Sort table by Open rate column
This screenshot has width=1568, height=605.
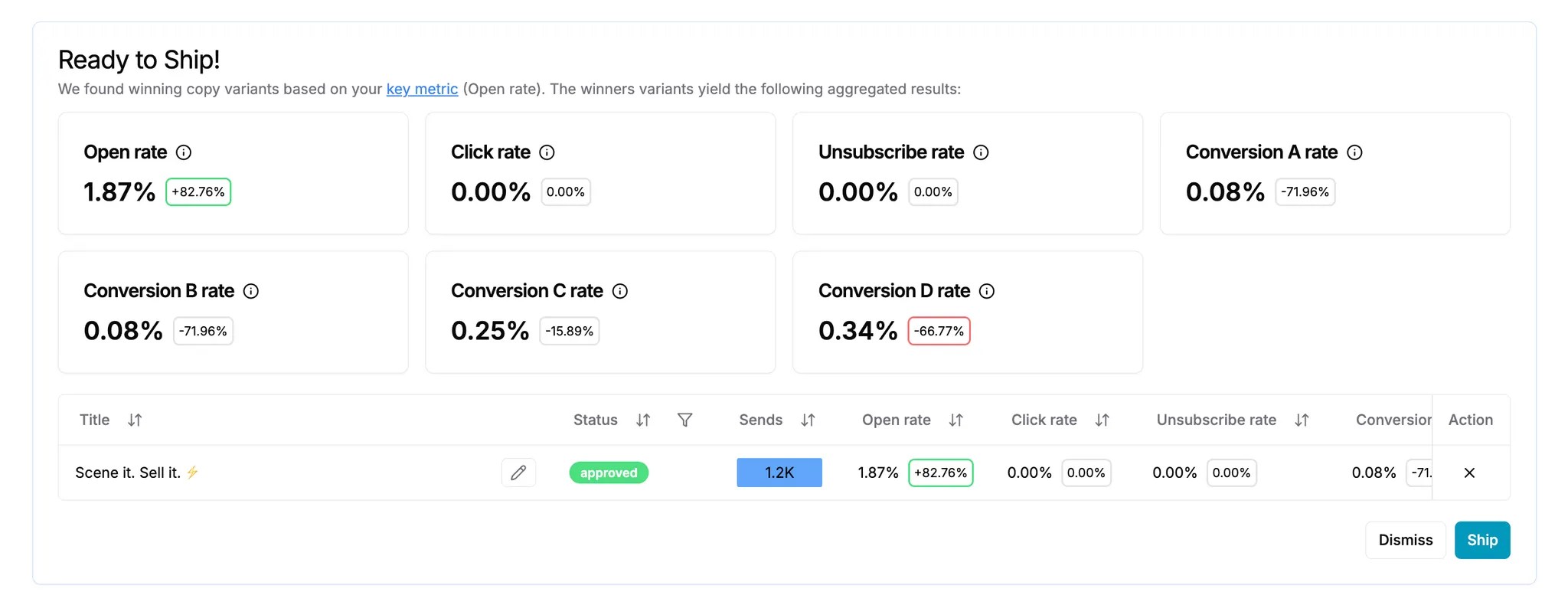point(955,420)
